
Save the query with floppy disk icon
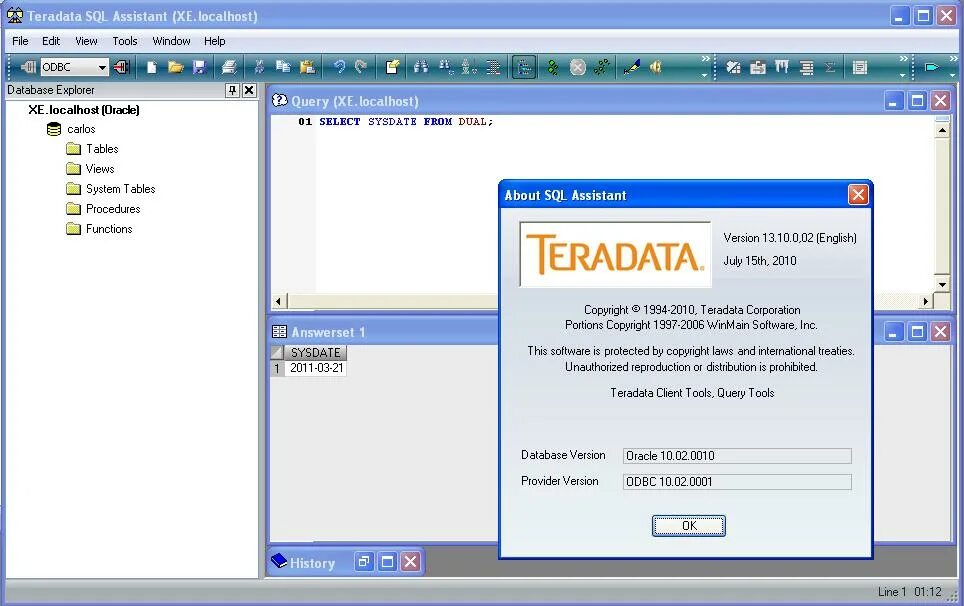[199, 67]
